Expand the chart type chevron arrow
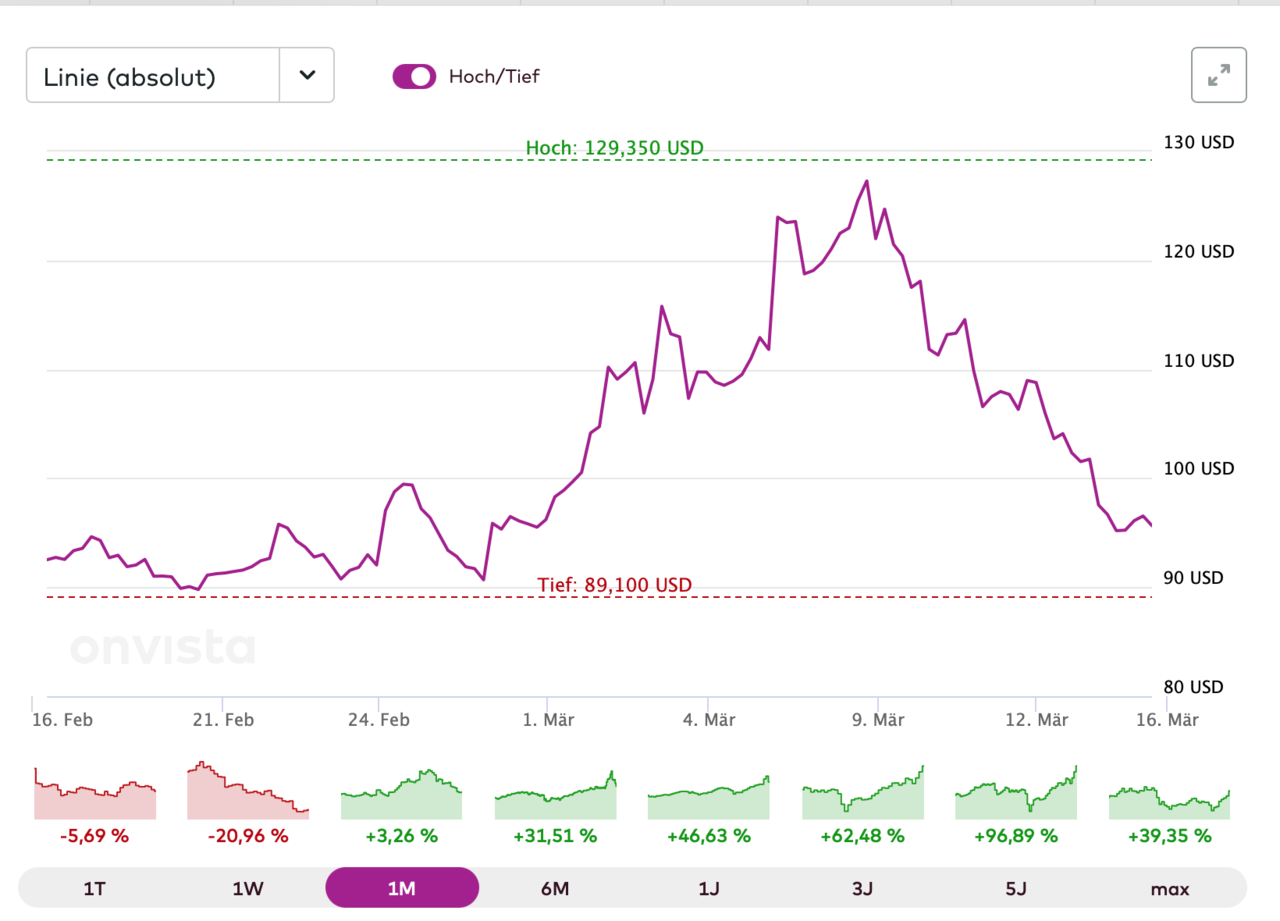The height and width of the screenshot is (921, 1280). (x=307, y=76)
